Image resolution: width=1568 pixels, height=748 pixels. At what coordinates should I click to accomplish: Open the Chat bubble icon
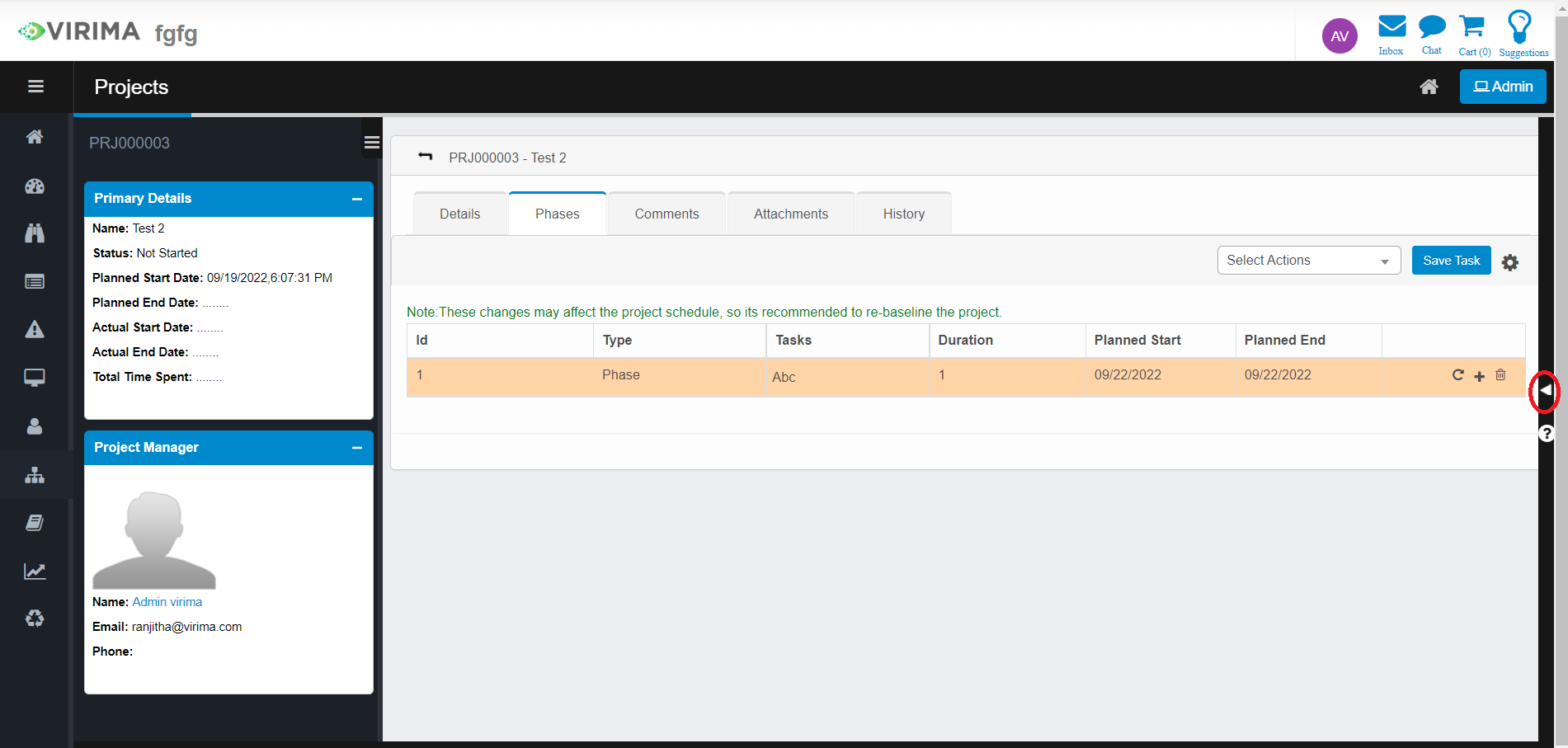(1432, 27)
